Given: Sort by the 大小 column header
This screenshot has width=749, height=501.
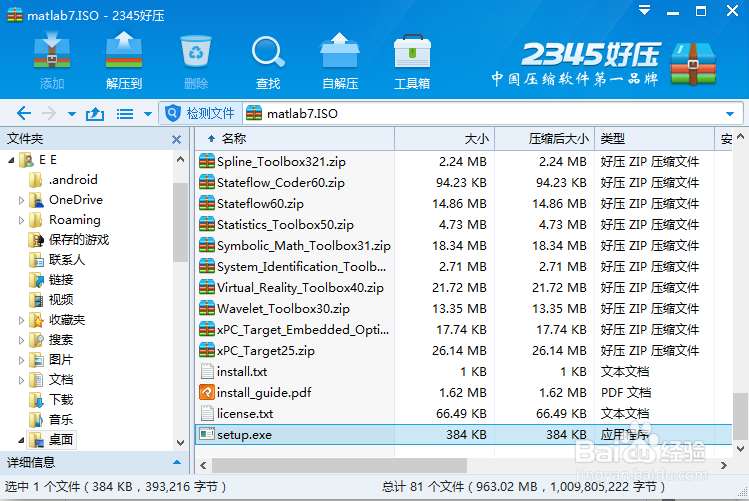Looking at the screenshot, I should pyautogui.click(x=445, y=139).
